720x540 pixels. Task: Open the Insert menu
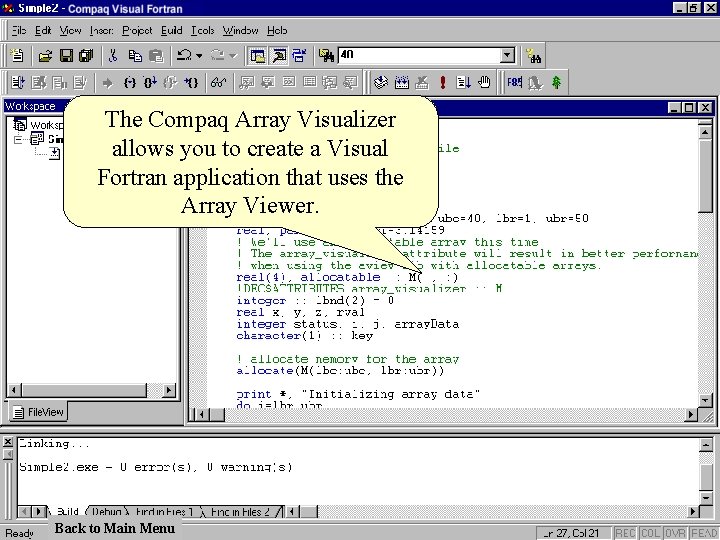101,30
